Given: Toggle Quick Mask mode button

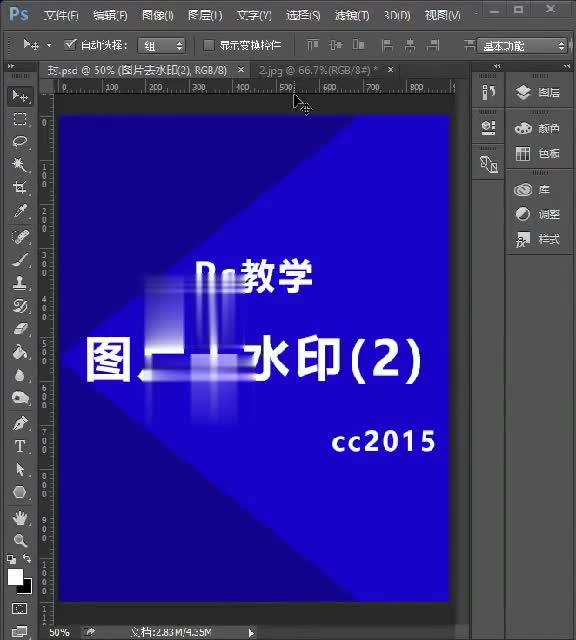Looking at the screenshot, I should point(20,609).
